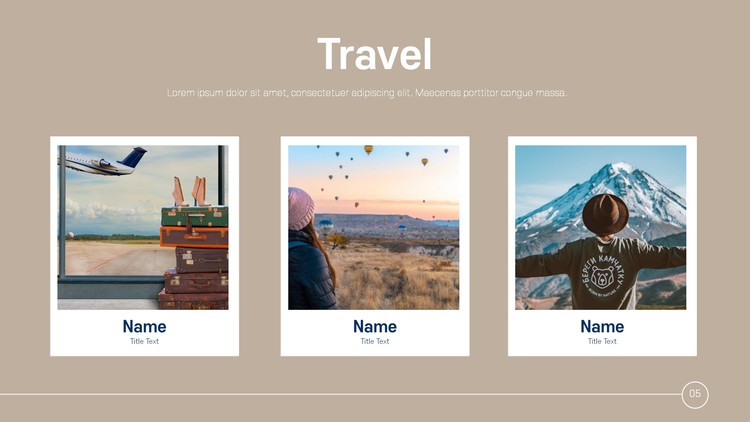Screen dimensions: 750x422
Task: Click the Name label under the suitcases photo
Action: 144,326
